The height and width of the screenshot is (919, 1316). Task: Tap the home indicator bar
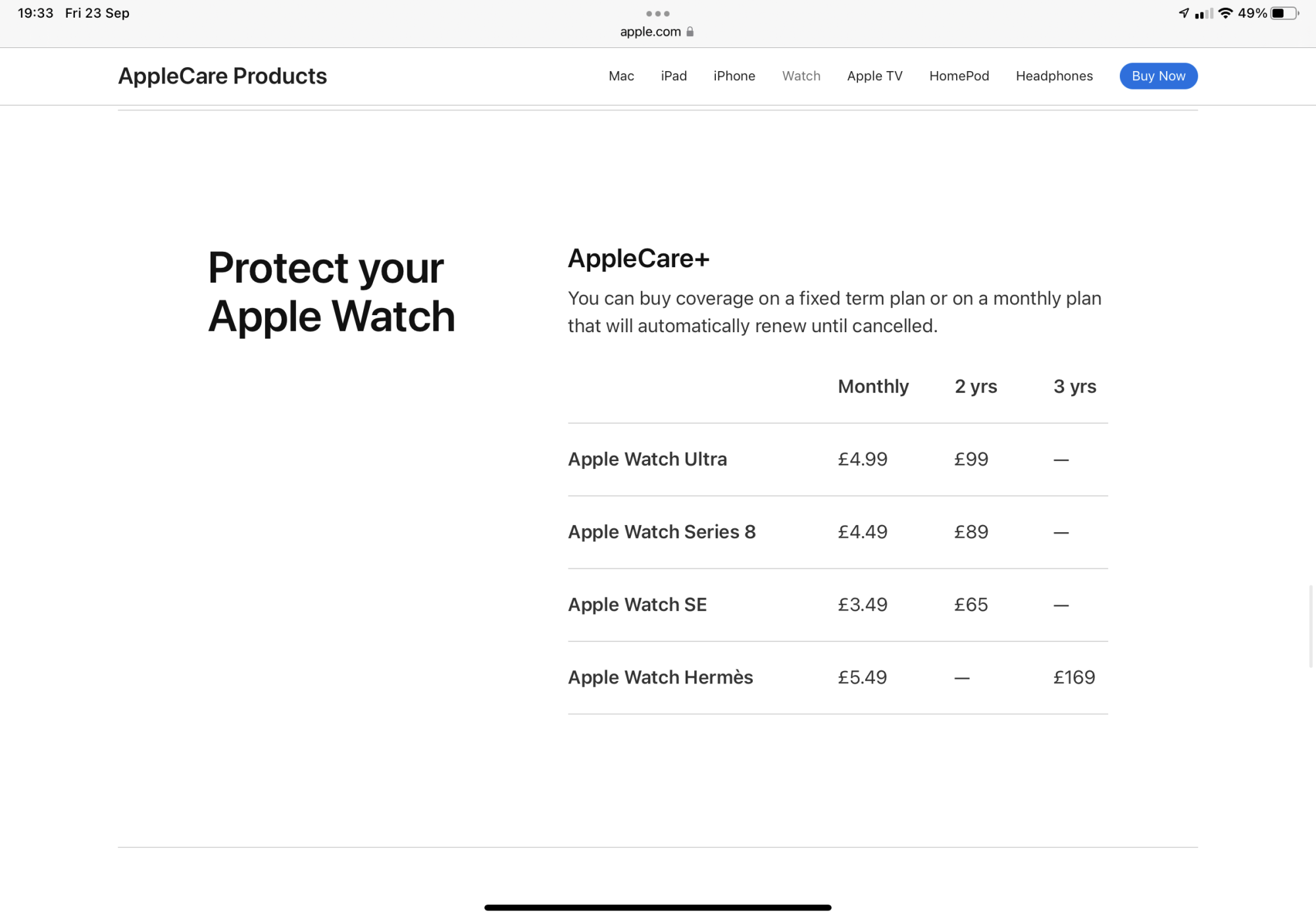(657, 907)
